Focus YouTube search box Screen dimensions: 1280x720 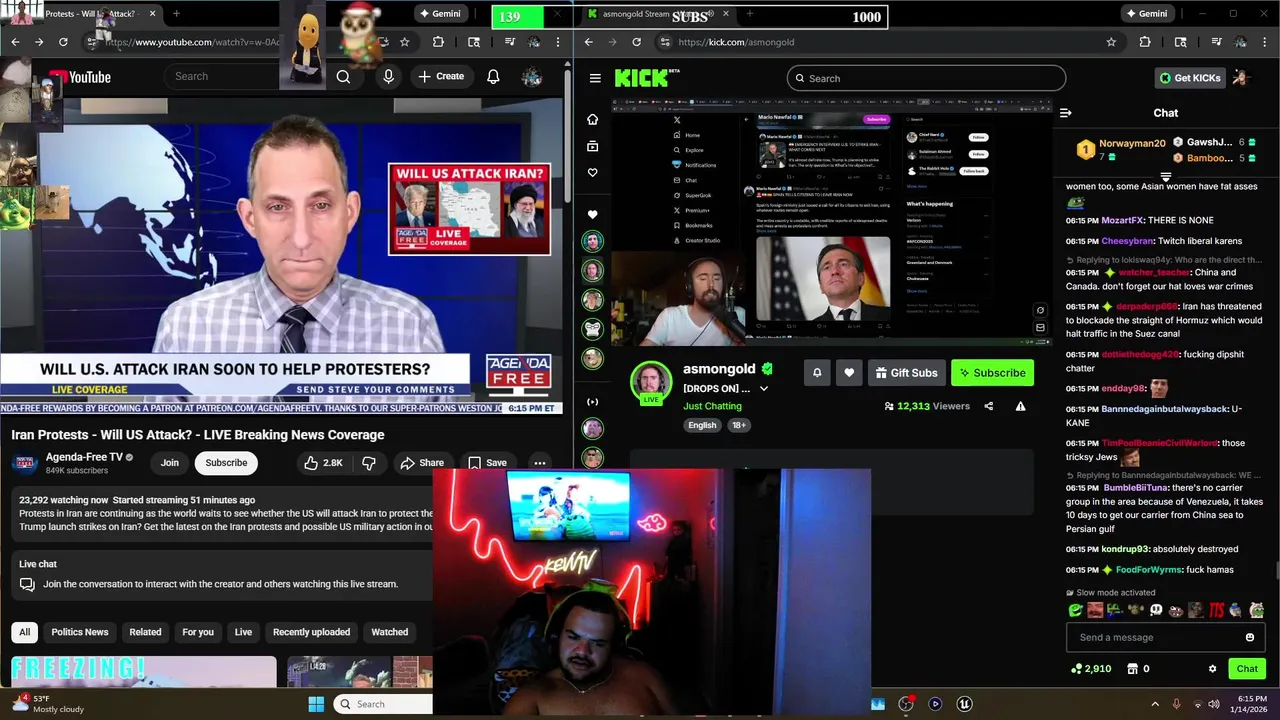pyautogui.click(x=246, y=77)
